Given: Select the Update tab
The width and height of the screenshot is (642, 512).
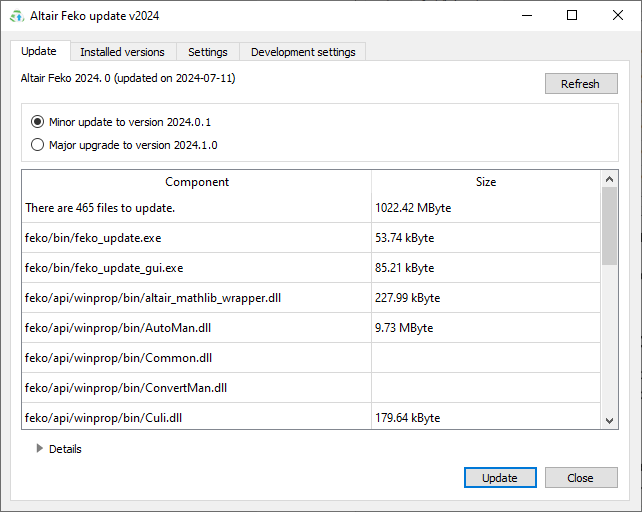Looking at the screenshot, I should [39, 51].
